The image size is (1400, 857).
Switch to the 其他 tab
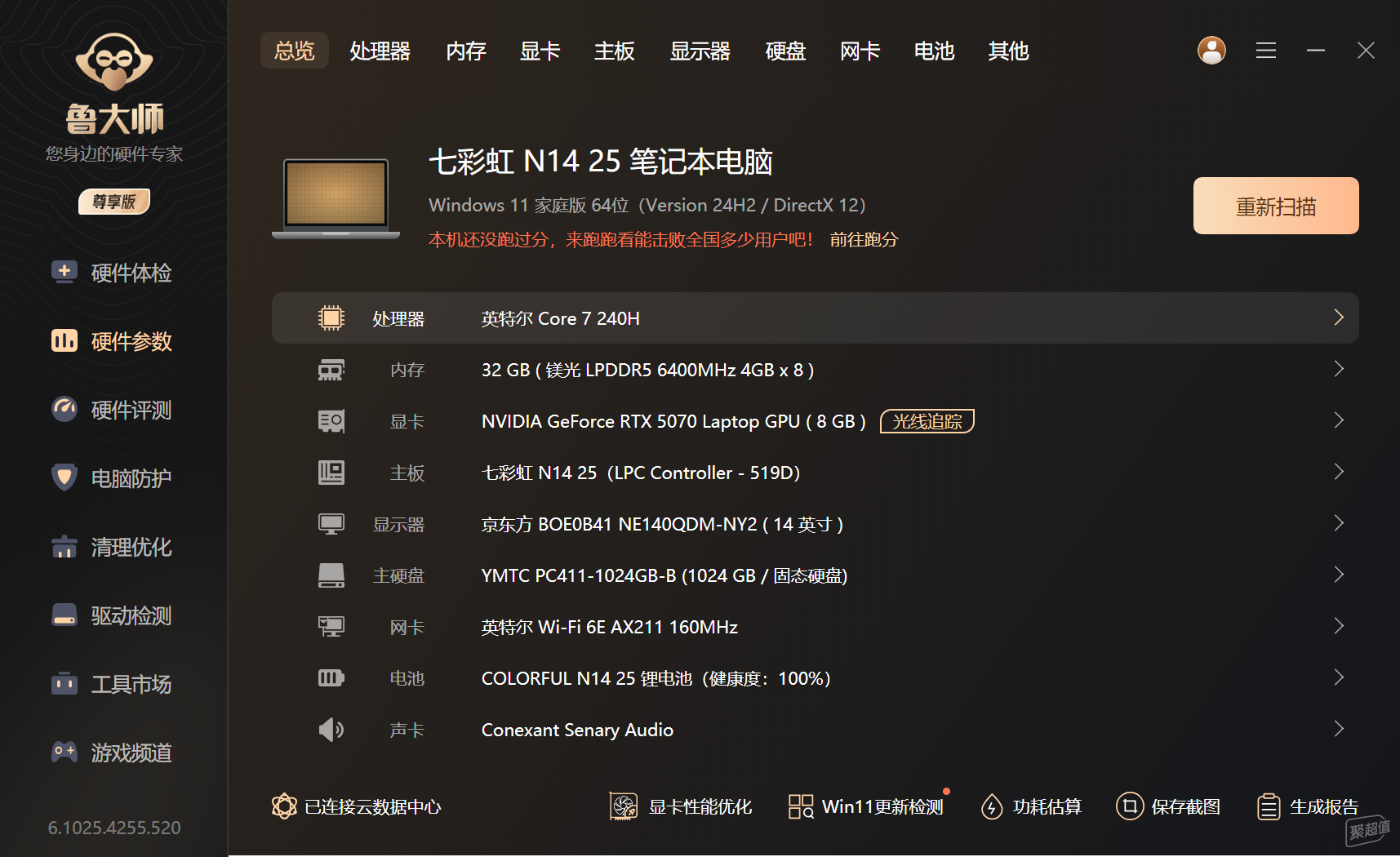click(x=1009, y=51)
